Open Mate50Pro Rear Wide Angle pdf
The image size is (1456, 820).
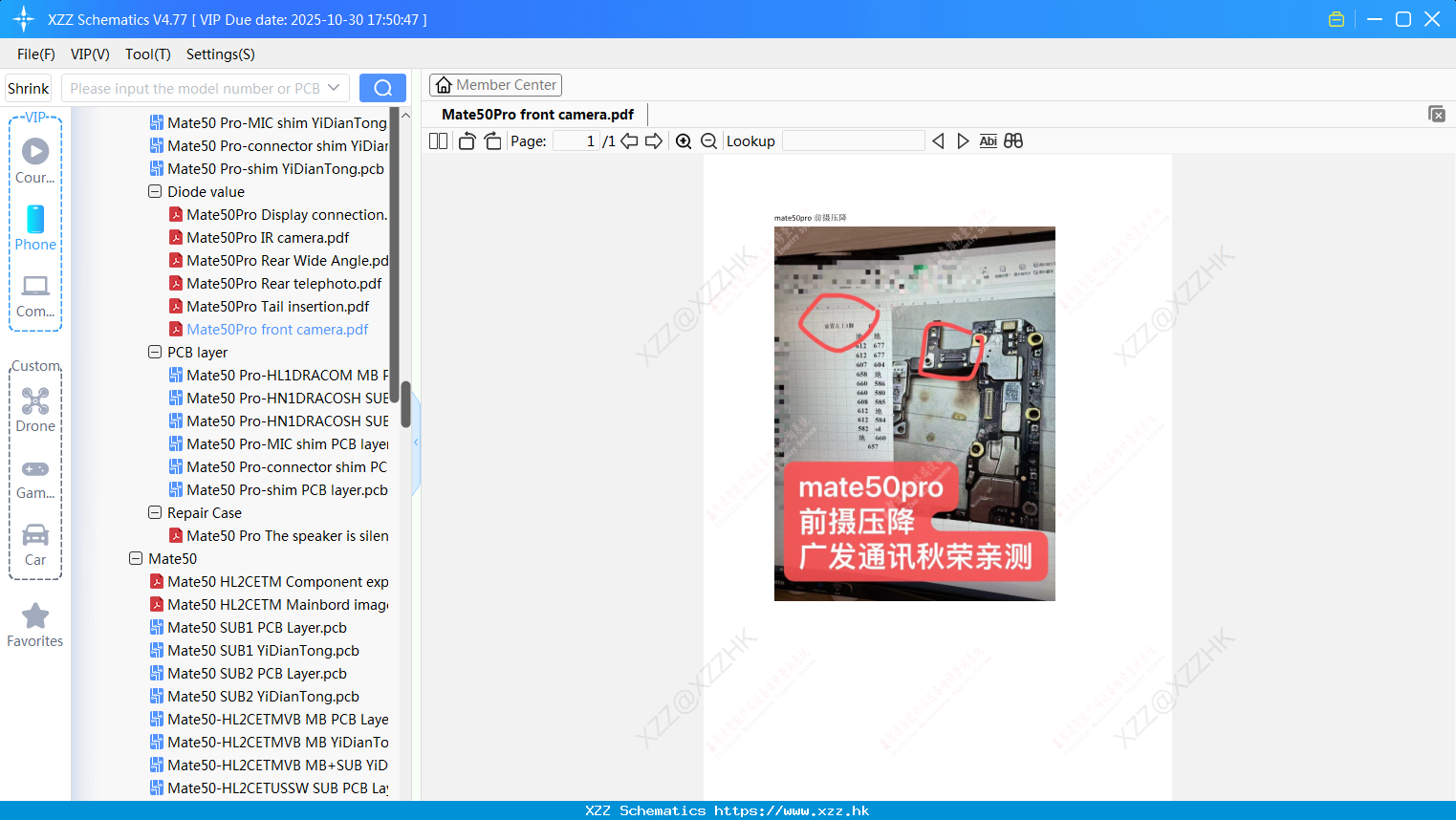pyautogui.click(x=287, y=260)
